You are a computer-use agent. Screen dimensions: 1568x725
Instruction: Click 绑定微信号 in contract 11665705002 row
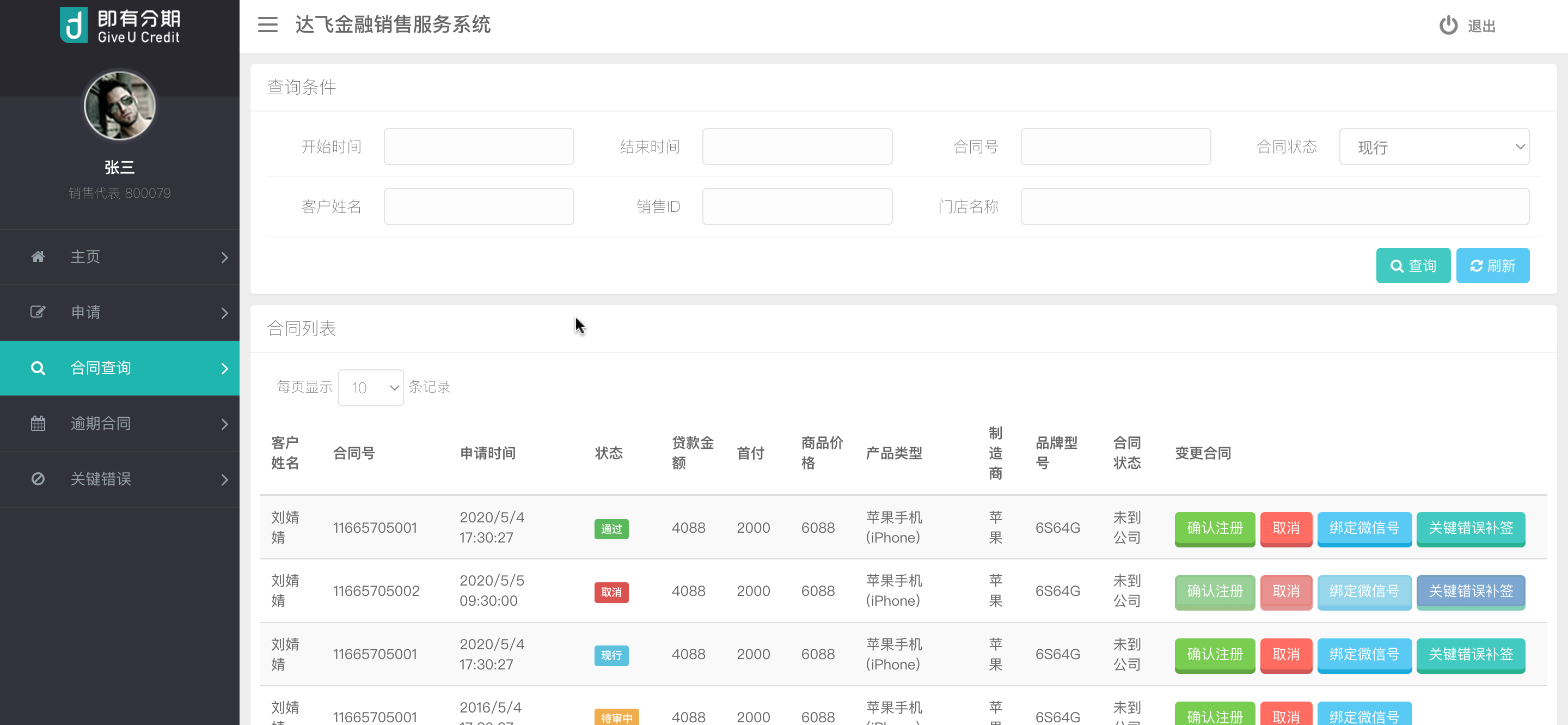click(1364, 592)
